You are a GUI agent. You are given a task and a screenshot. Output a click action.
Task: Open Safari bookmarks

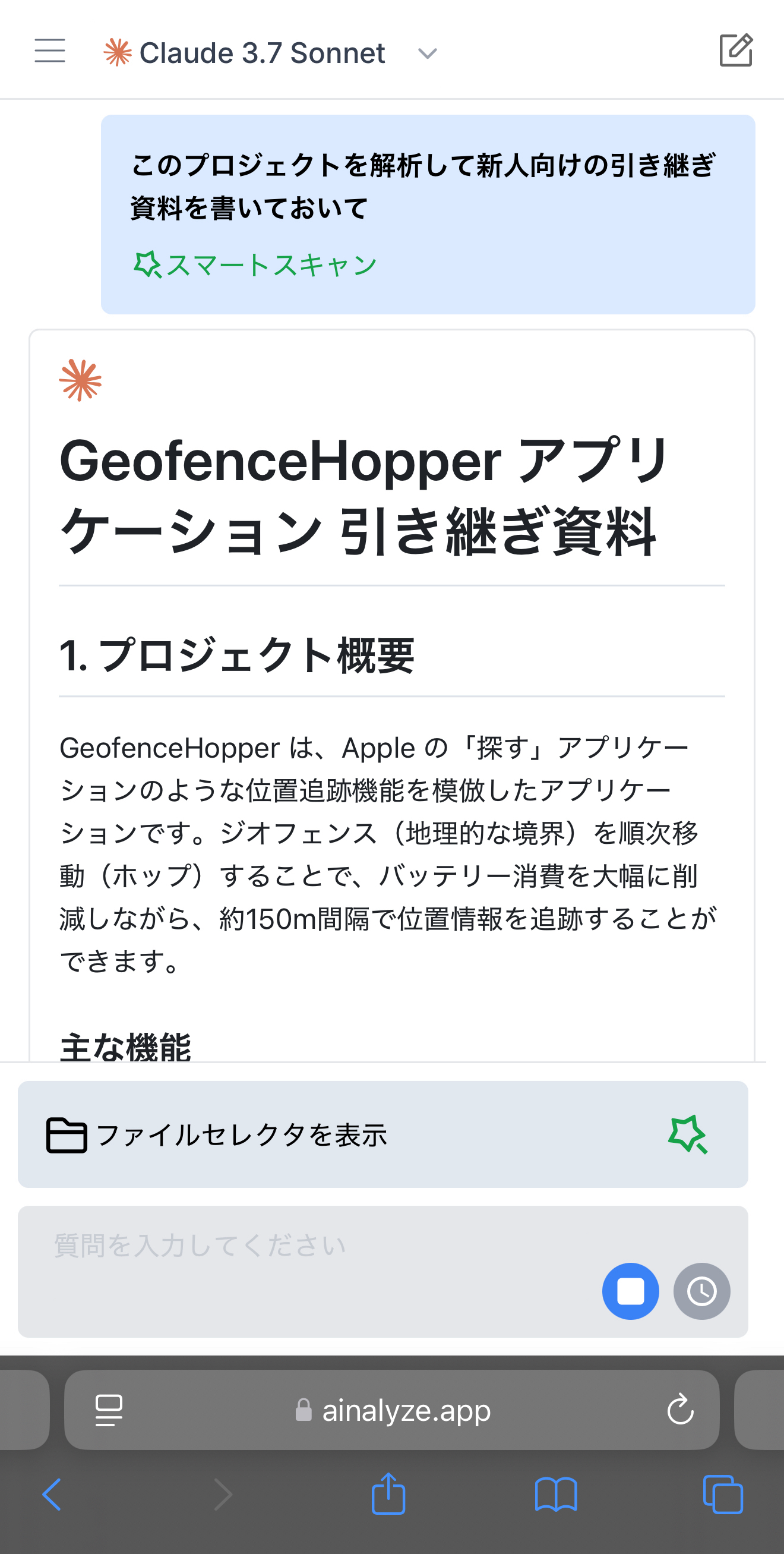[x=555, y=1495]
